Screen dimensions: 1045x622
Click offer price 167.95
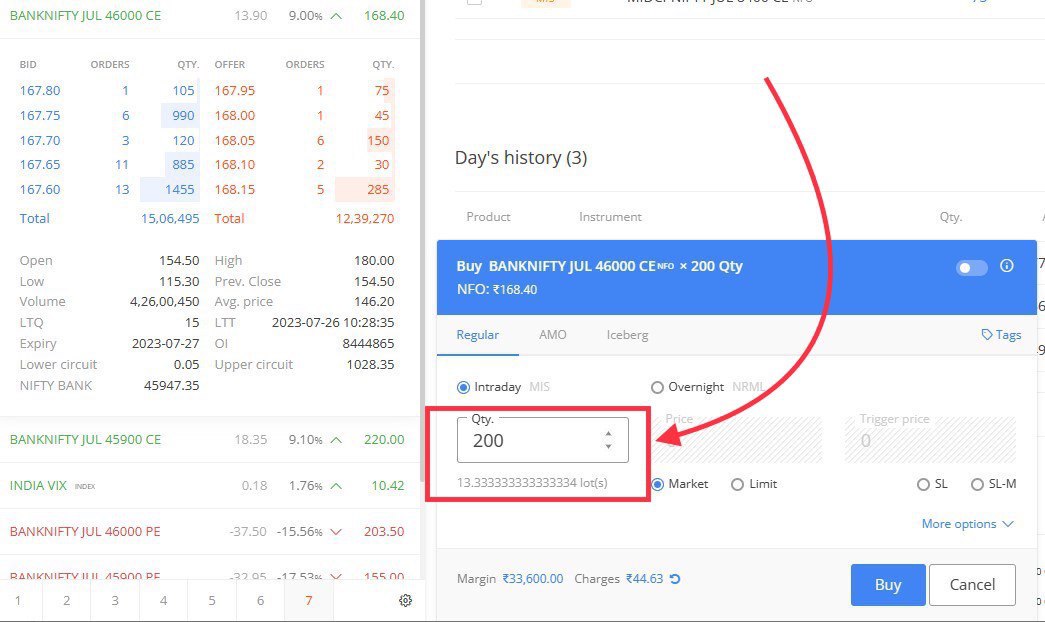pyautogui.click(x=235, y=91)
